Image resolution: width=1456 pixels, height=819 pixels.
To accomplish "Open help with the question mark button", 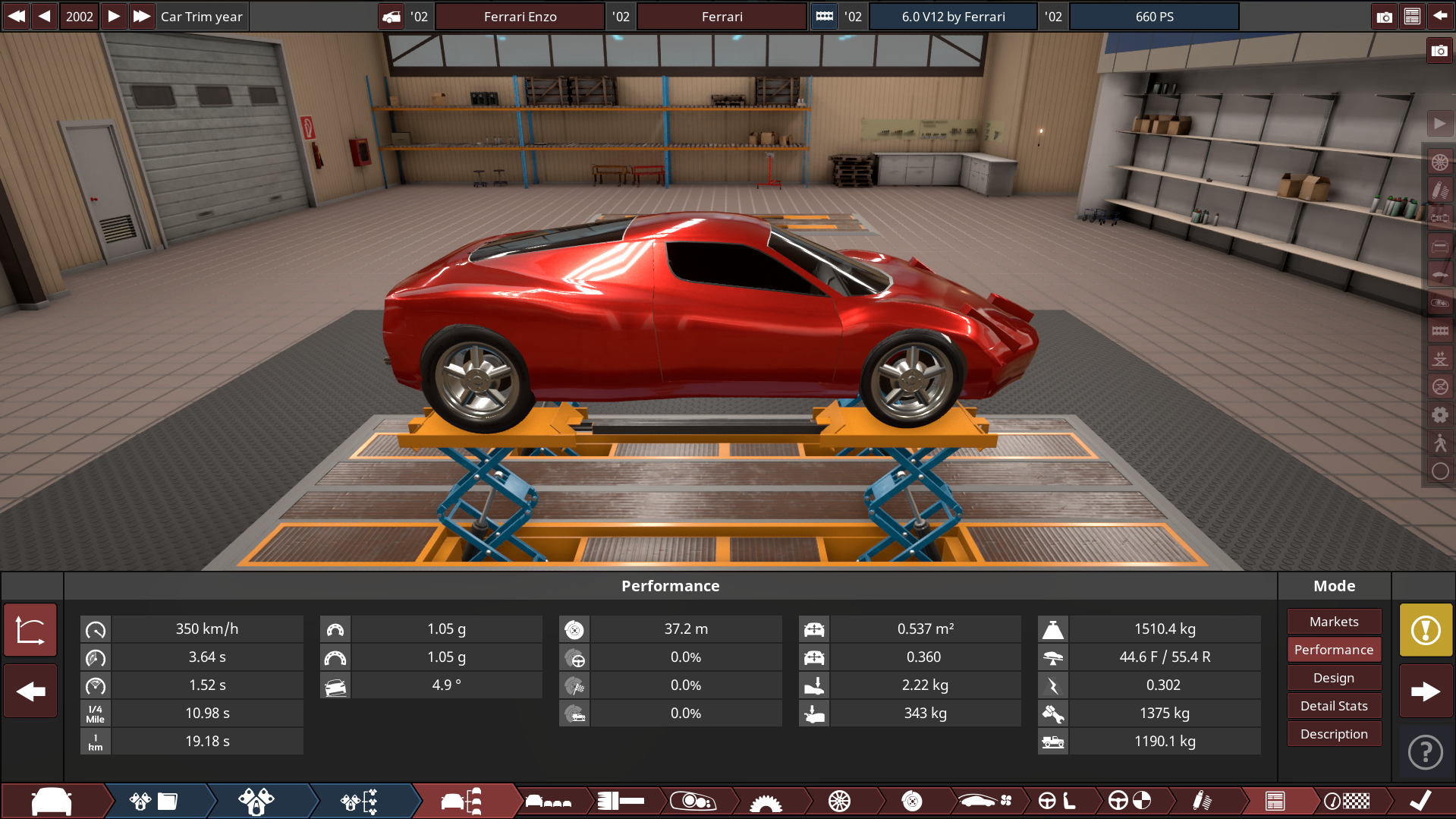I will [1426, 752].
